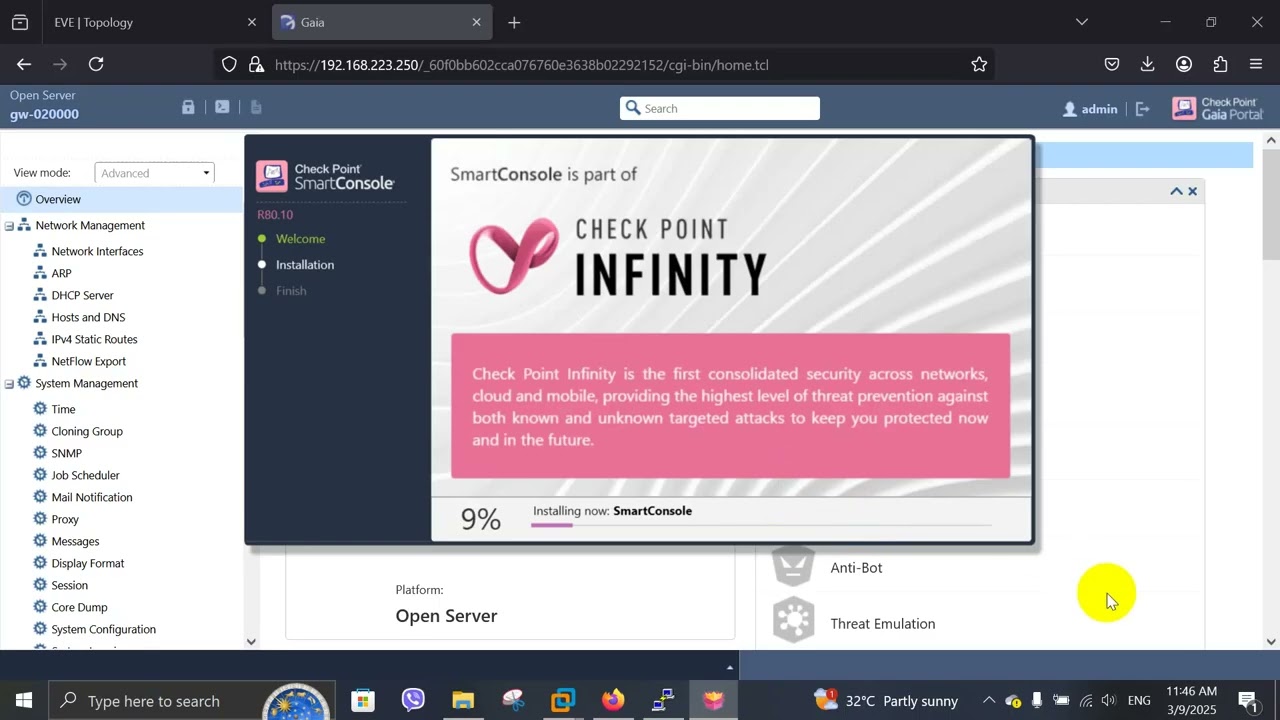Open the View mode Advanced dropdown

pyautogui.click(x=154, y=173)
